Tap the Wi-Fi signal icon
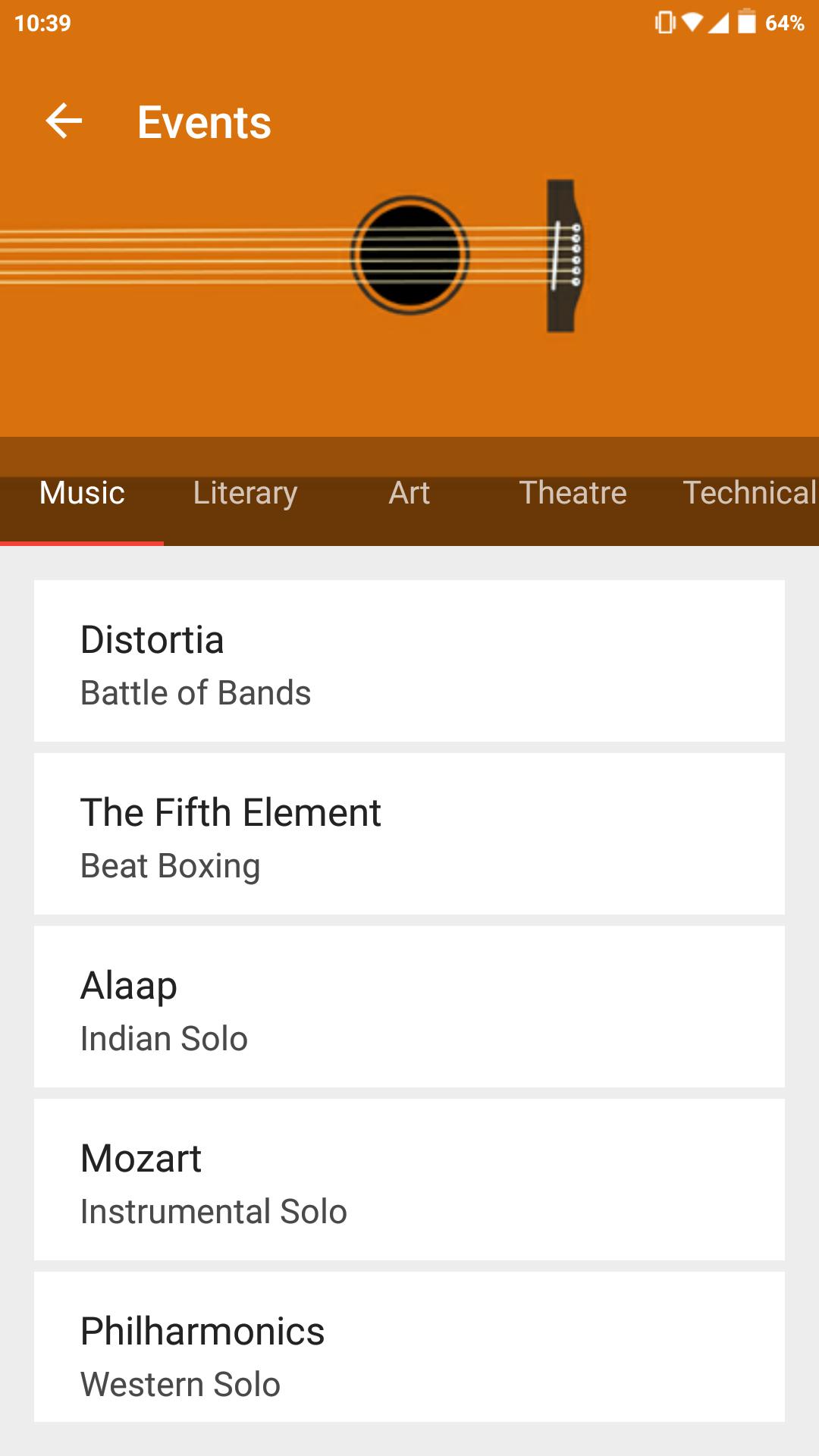819x1456 pixels. 692,22
